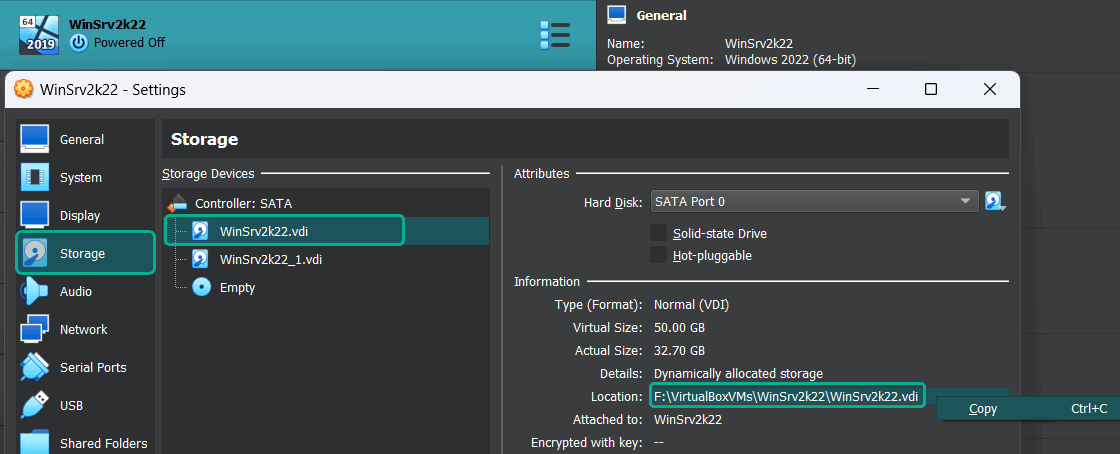Click the Display screen icon
The height and width of the screenshot is (454, 1120).
click(34, 215)
